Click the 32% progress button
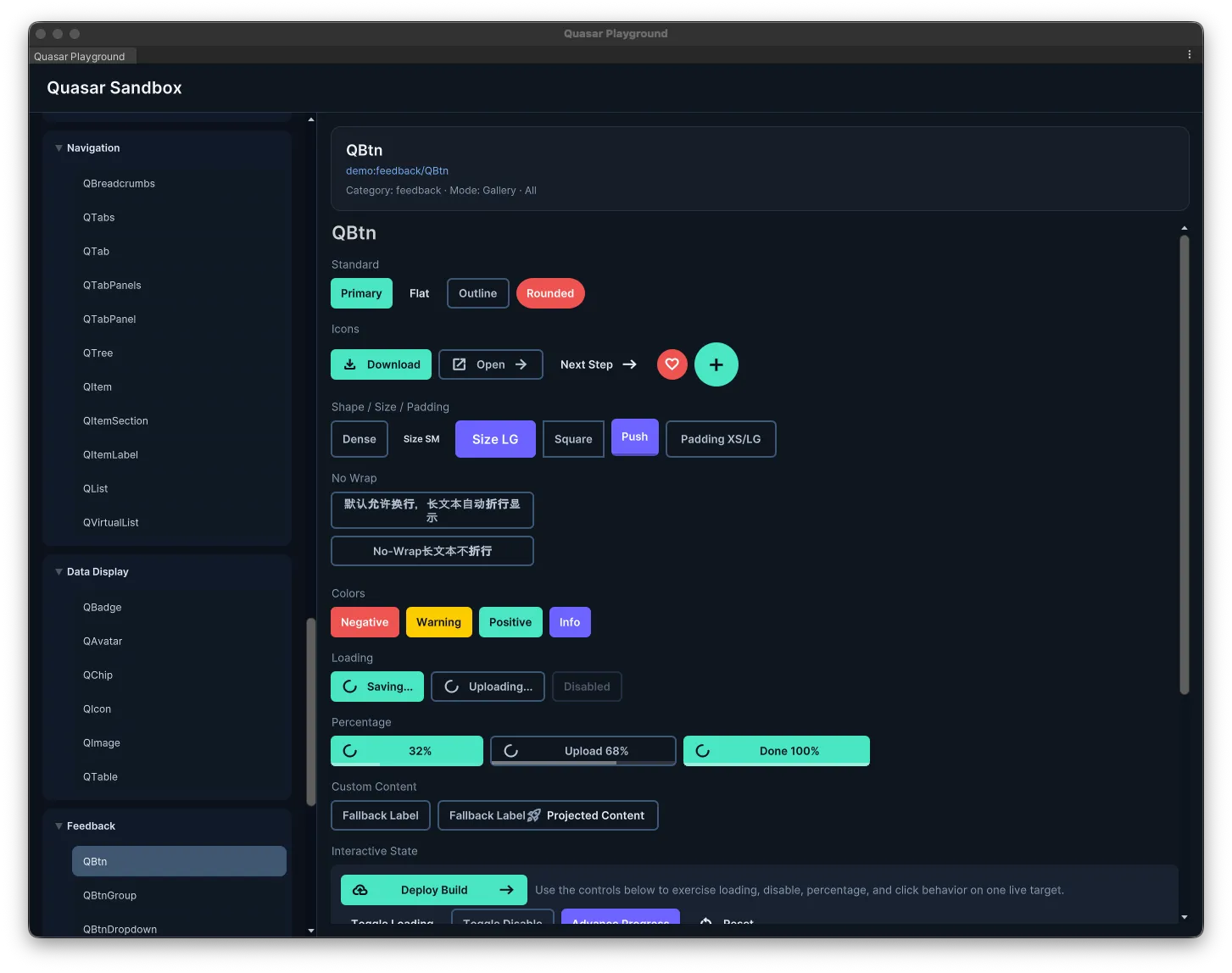This screenshot has height=973, width=1232. click(407, 751)
